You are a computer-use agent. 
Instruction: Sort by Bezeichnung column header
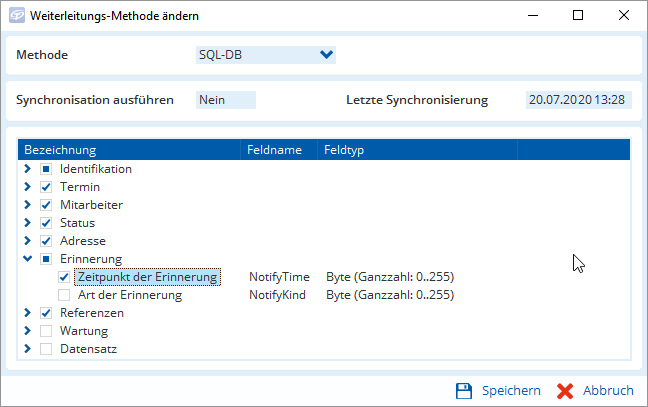pos(130,150)
